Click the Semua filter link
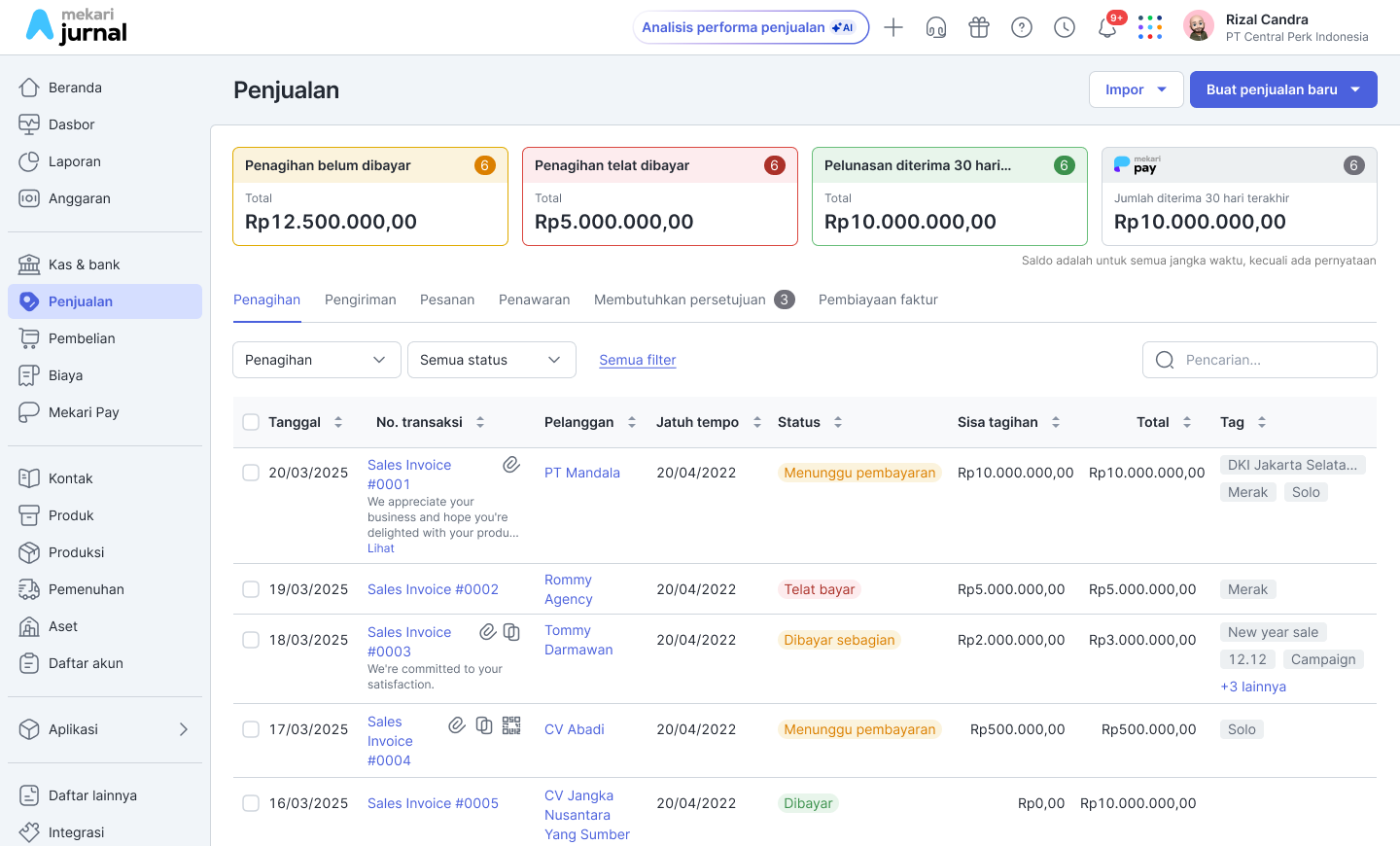1400x846 pixels. point(637,360)
